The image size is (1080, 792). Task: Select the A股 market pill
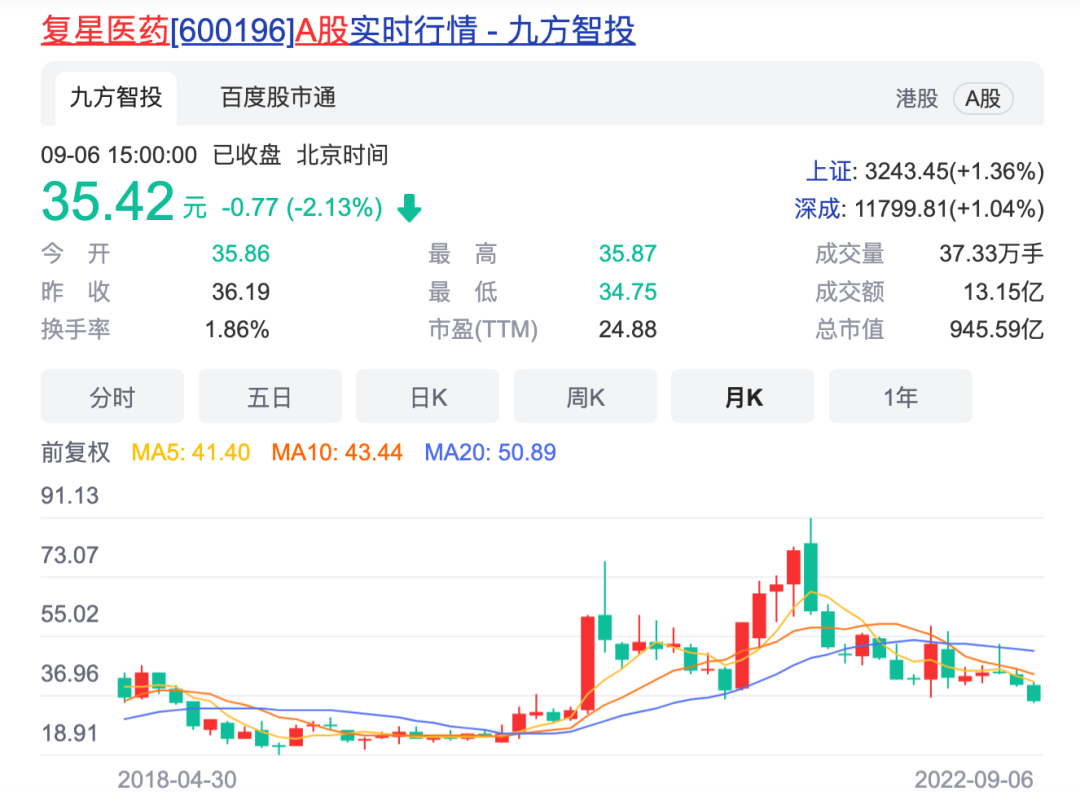[983, 98]
